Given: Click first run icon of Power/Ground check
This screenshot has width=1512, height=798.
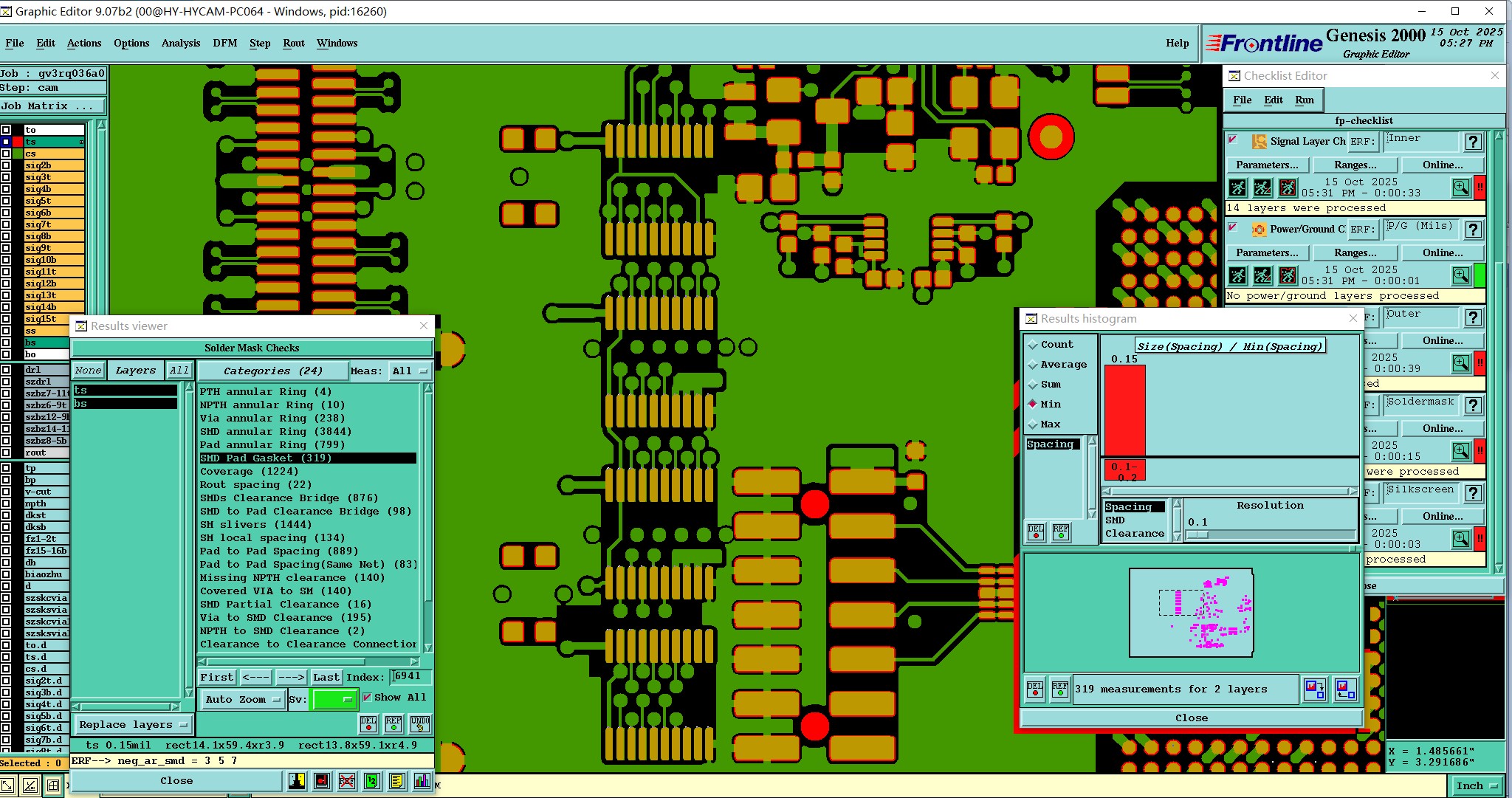Looking at the screenshot, I should click(1238, 275).
